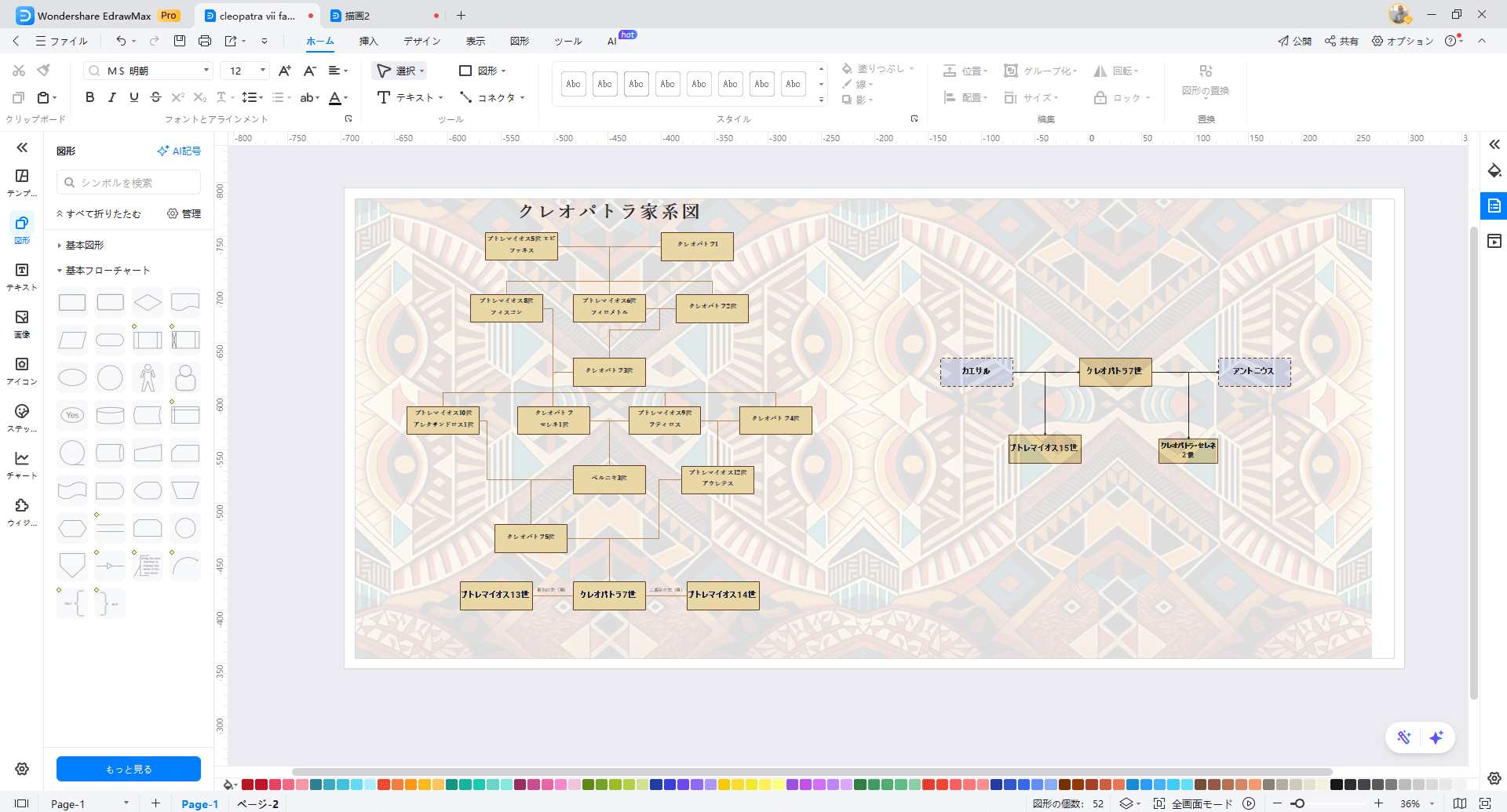Viewport: 1507px width, 812px height.
Task: Toggle italic formatting
Action: click(x=111, y=97)
